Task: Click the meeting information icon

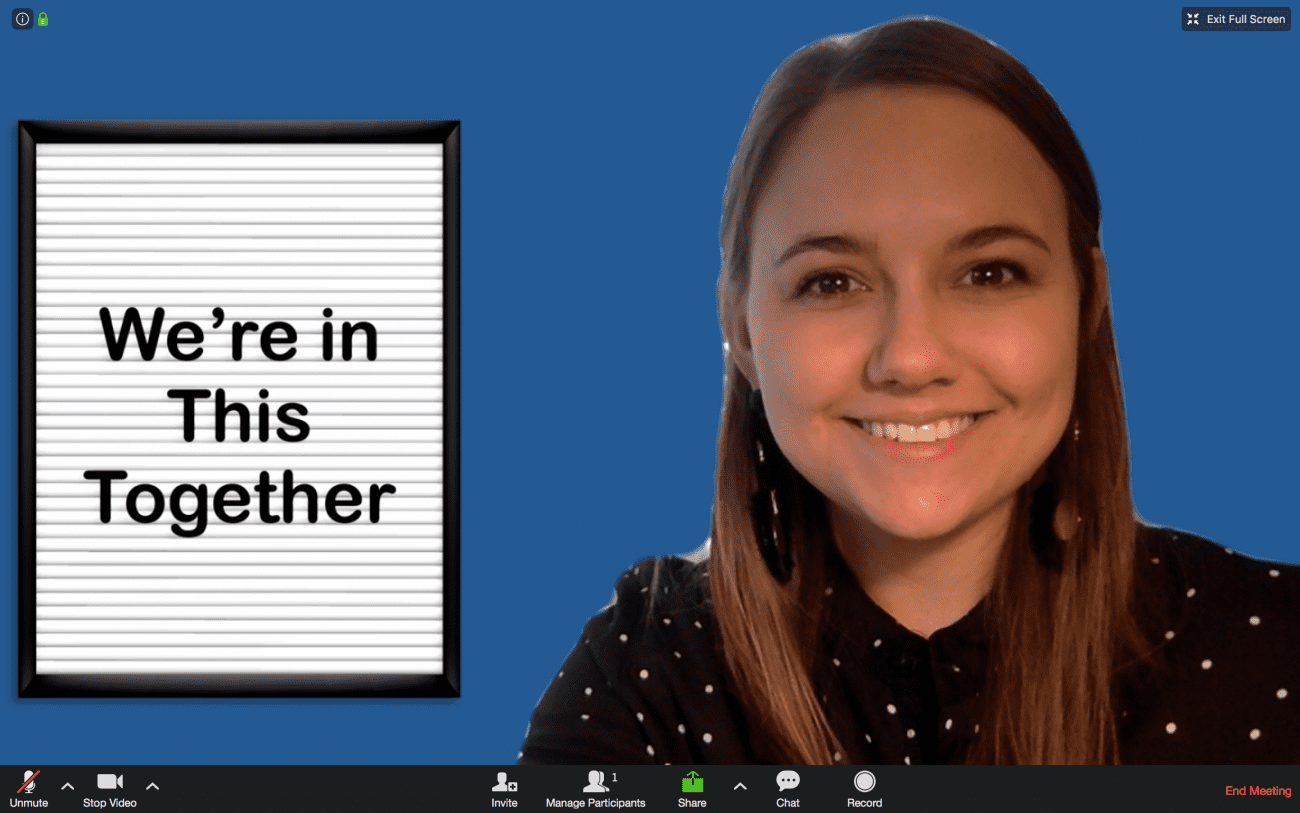Action: (22, 18)
